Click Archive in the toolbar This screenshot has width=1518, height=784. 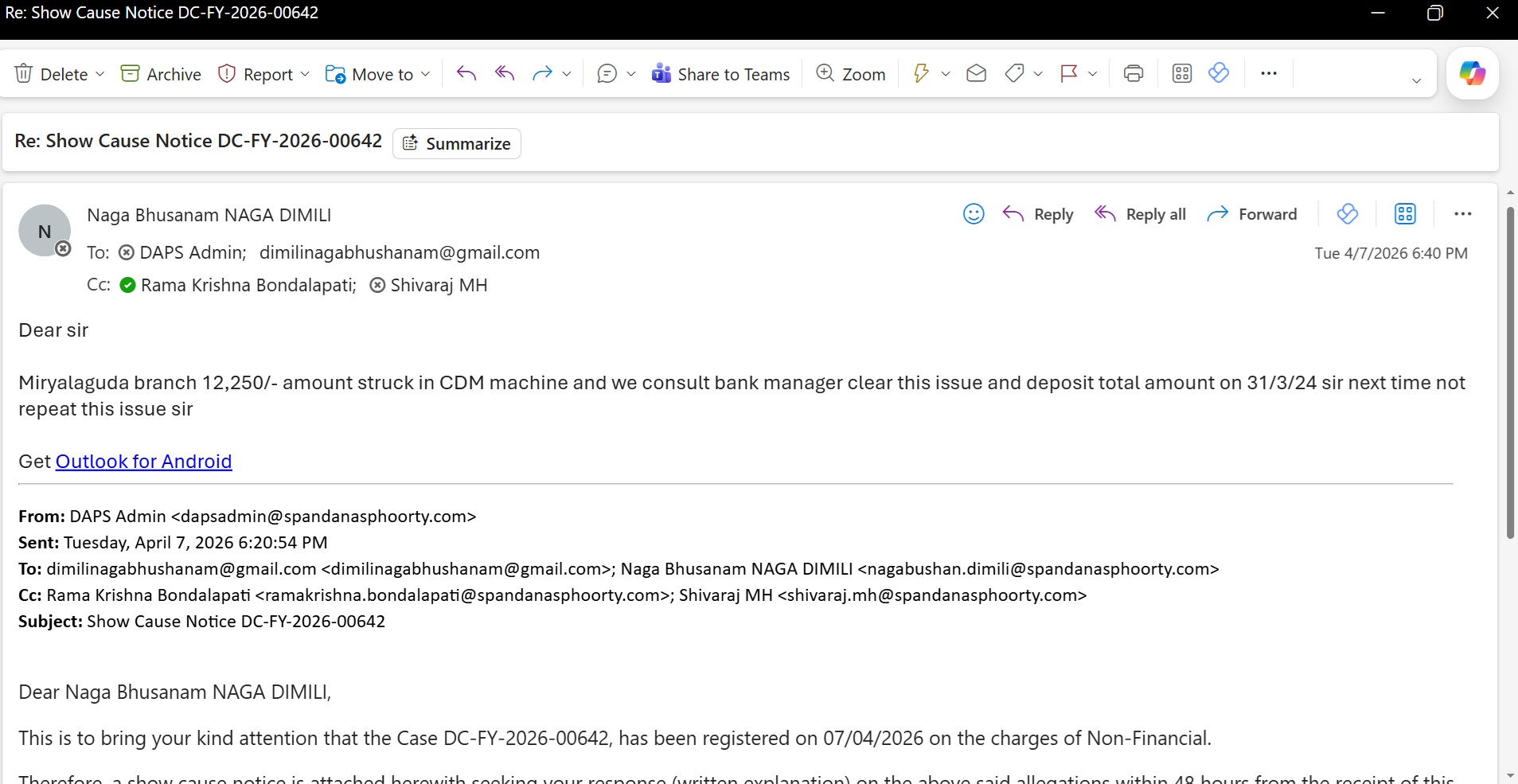click(161, 74)
